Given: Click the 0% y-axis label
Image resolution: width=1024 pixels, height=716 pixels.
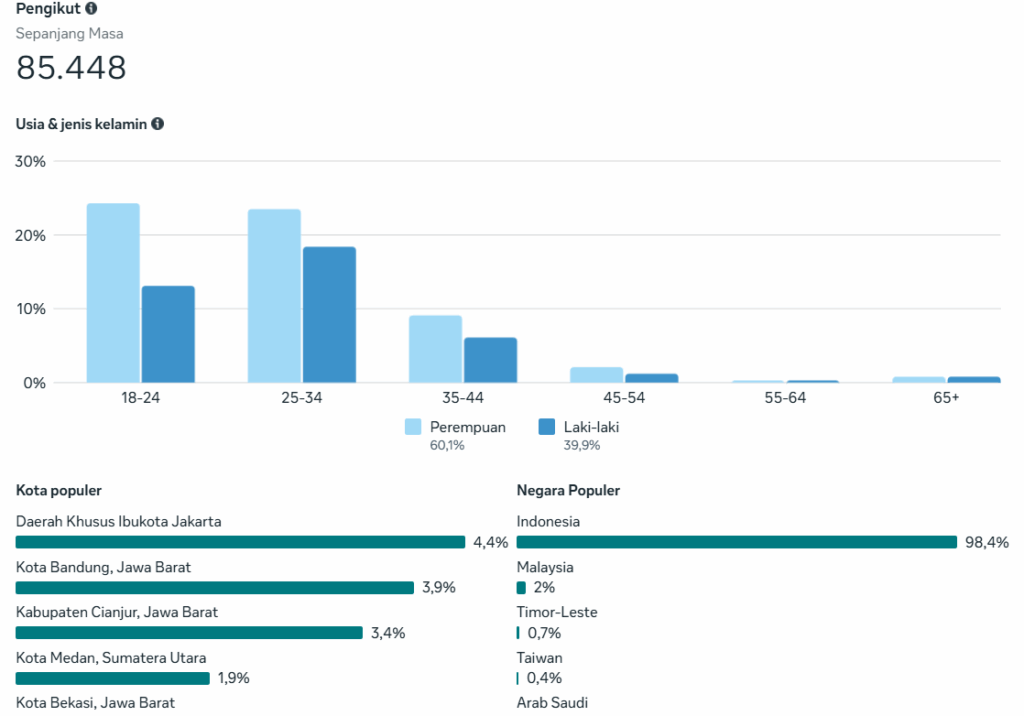Looking at the screenshot, I should point(35,383).
